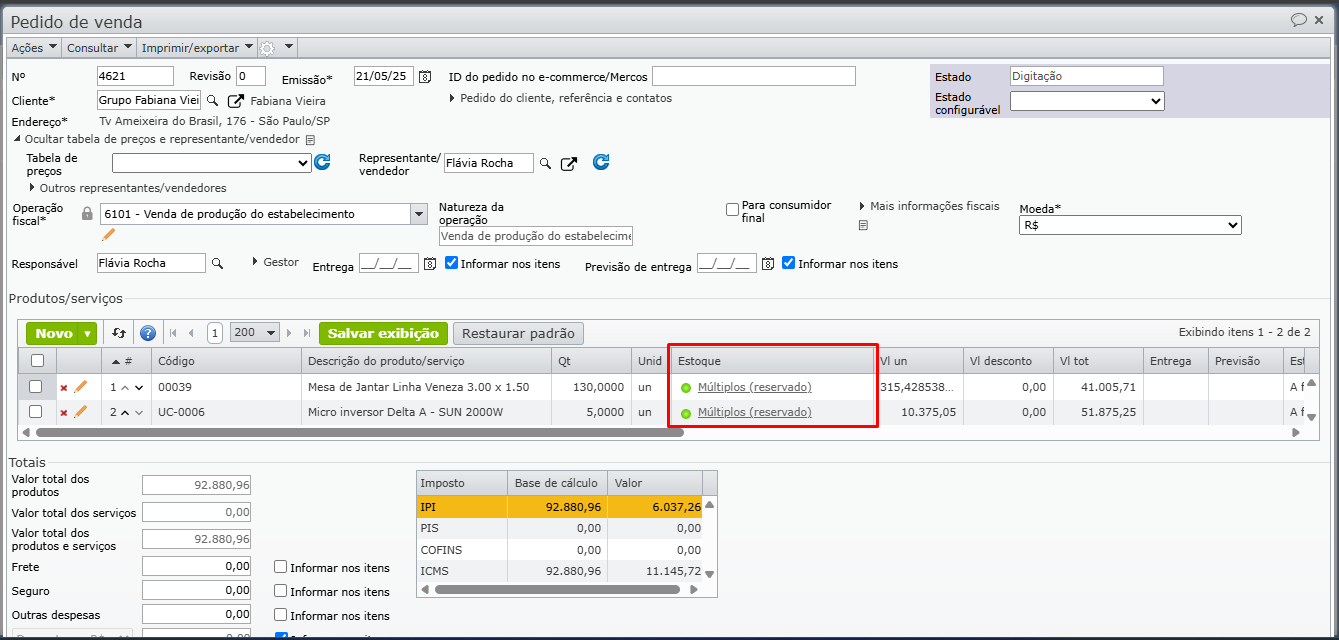Open the Consultar menu
Screen dimensions: 1339x640
[x=99, y=47]
